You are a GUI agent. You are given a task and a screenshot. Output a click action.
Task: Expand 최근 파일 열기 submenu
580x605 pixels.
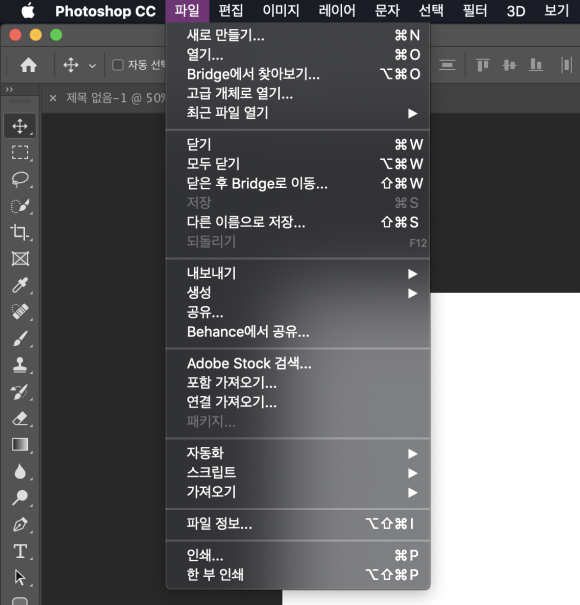point(298,113)
